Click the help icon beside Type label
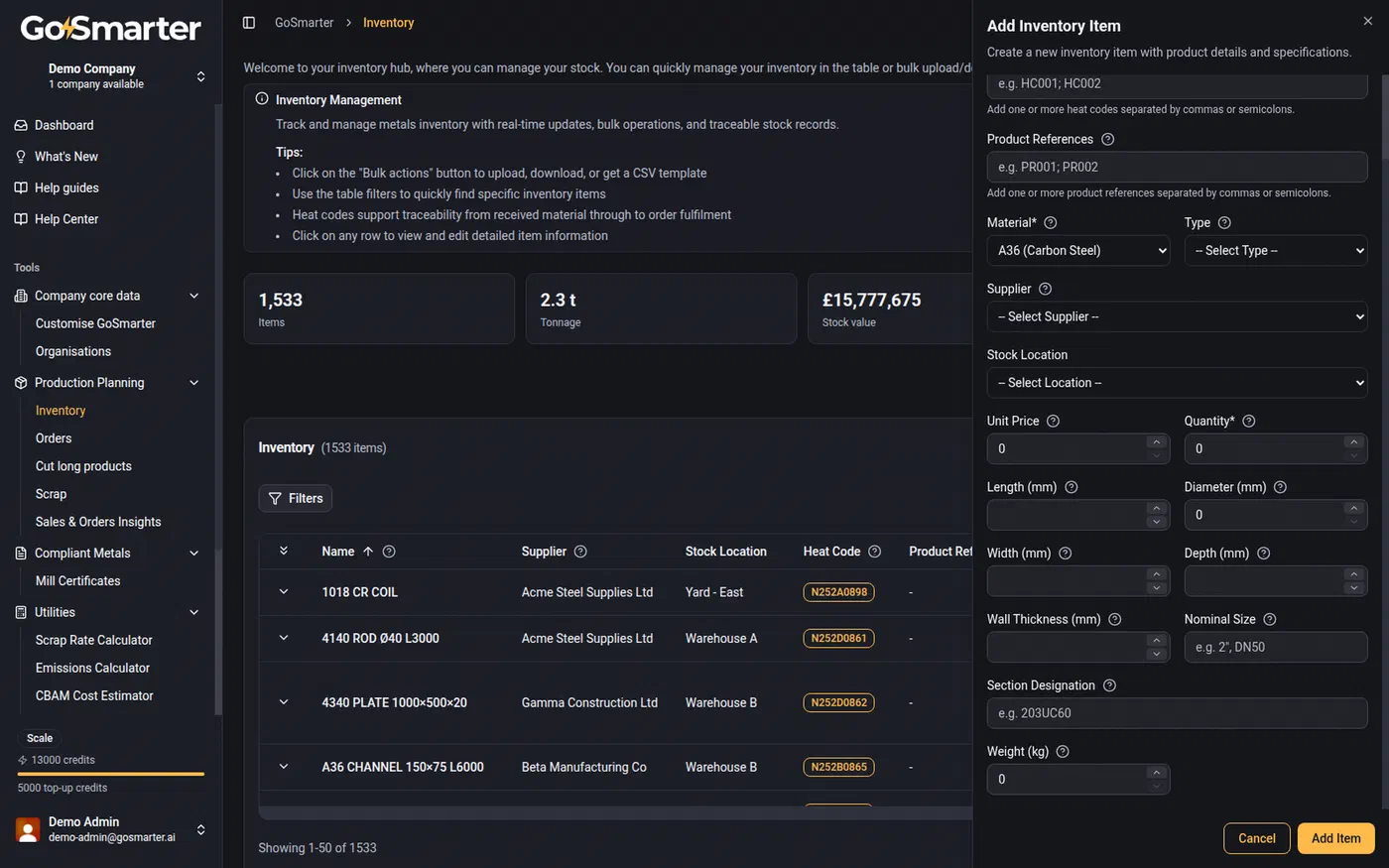 coord(1224,223)
